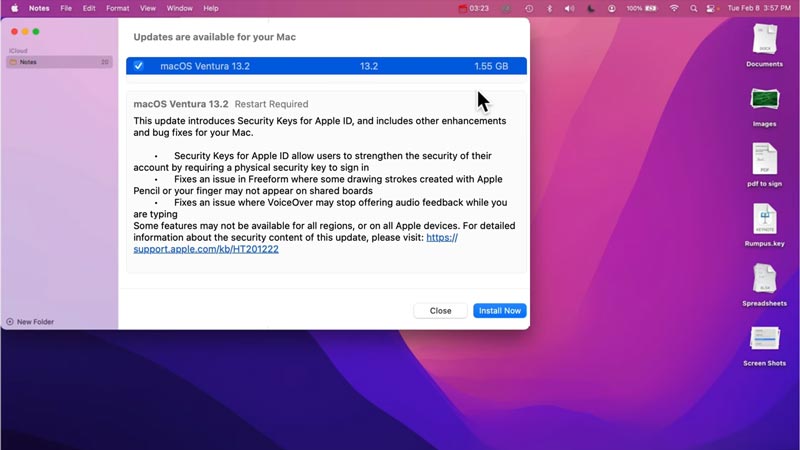Click the user account menu bar icon
The width and height of the screenshot is (800, 450).
click(x=611, y=8)
